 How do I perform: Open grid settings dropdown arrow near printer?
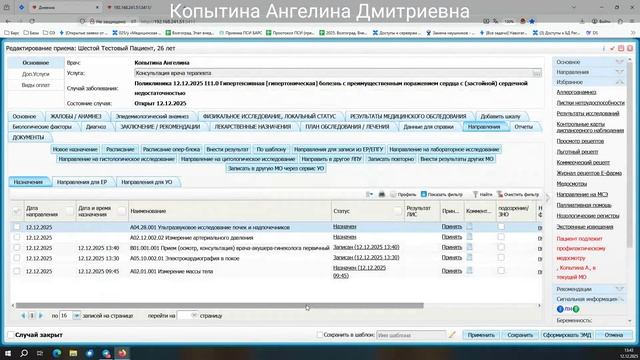click(369, 194)
